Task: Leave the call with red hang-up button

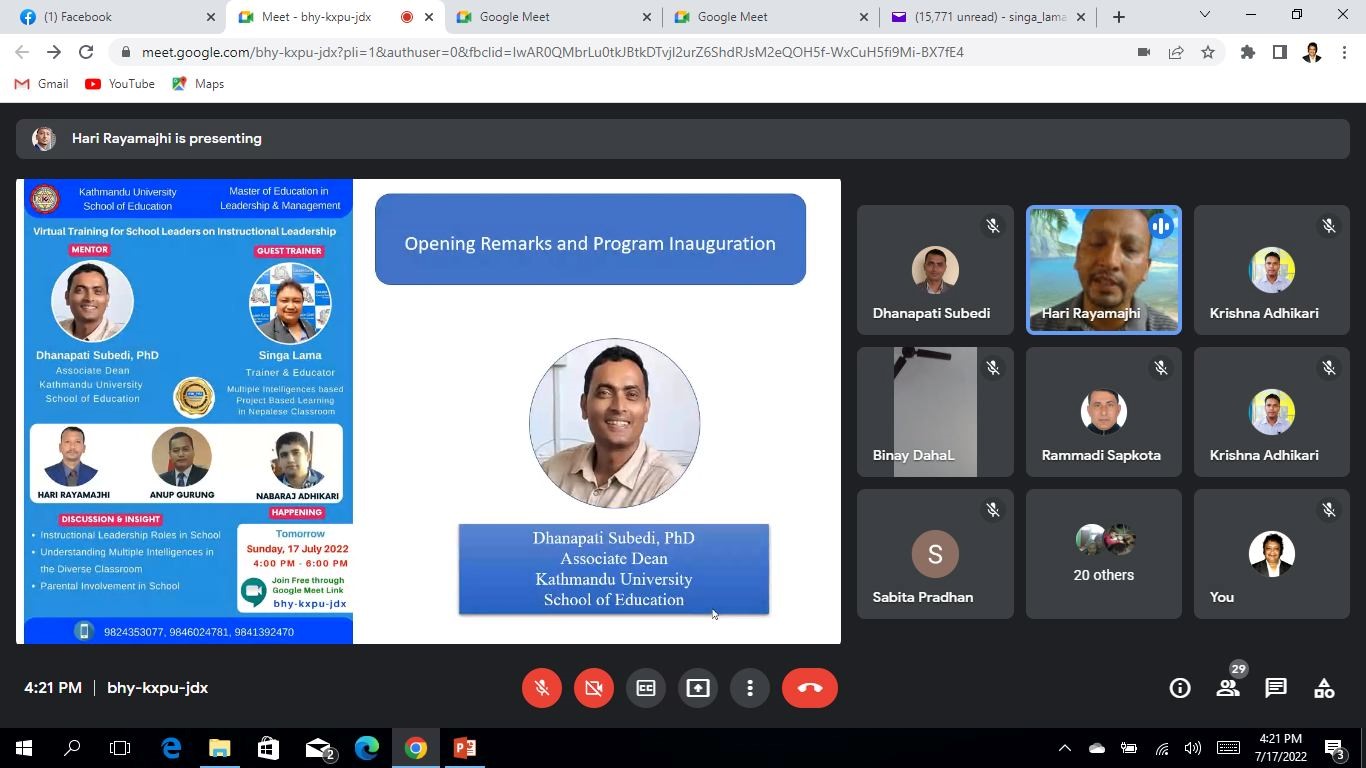Action: (809, 688)
